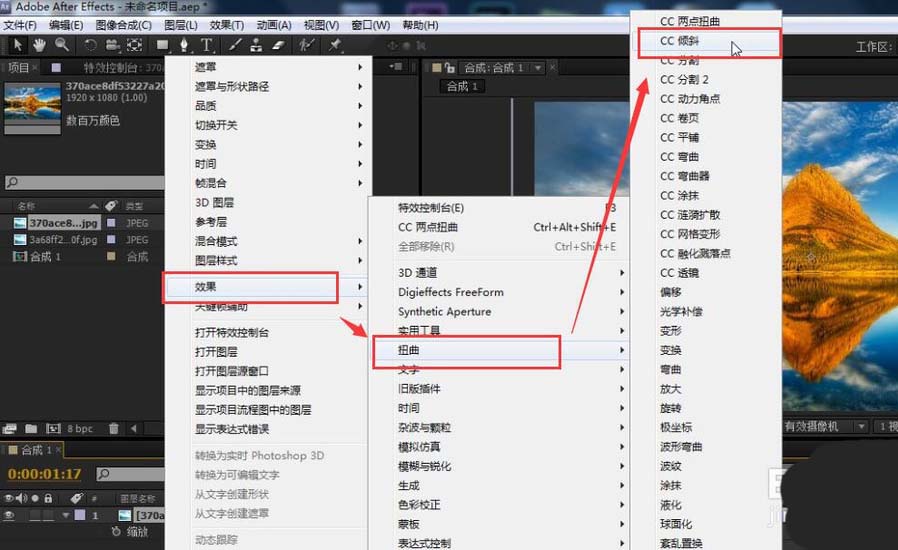The height and width of the screenshot is (550, 898).
Task: Click the solo dot column header
Action: (x=35, y=498)
